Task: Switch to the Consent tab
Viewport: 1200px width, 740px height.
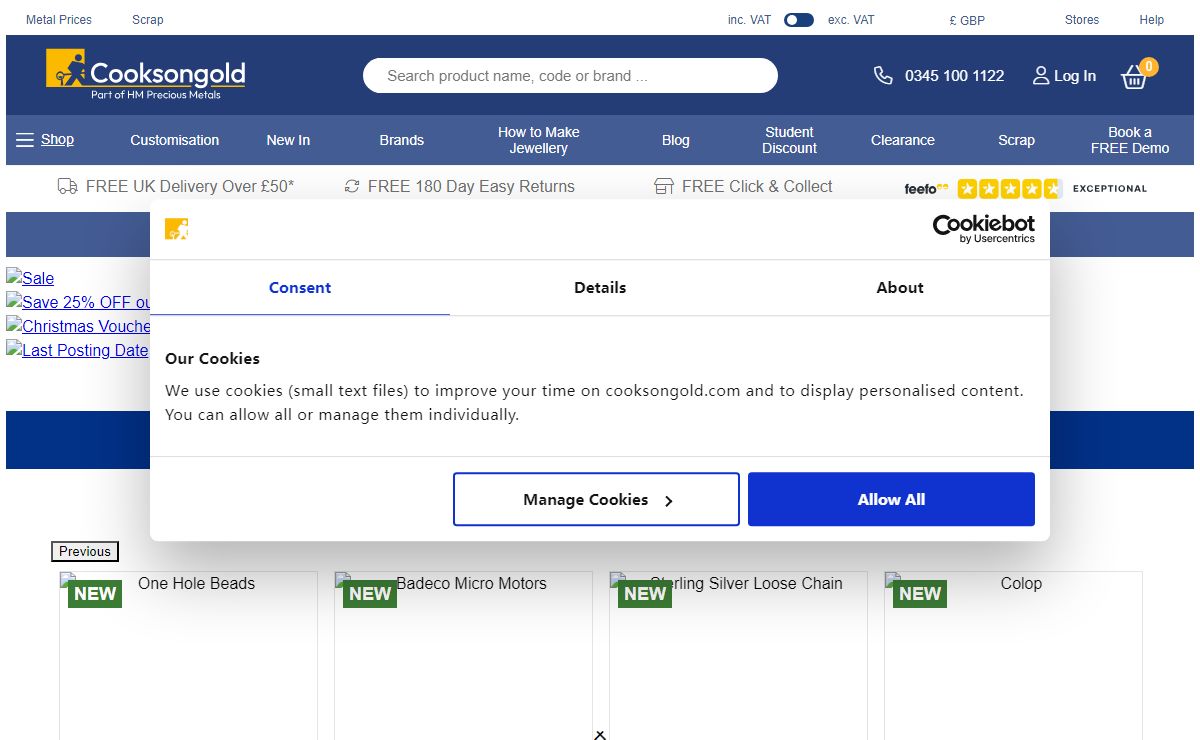Action: [300, 288]
